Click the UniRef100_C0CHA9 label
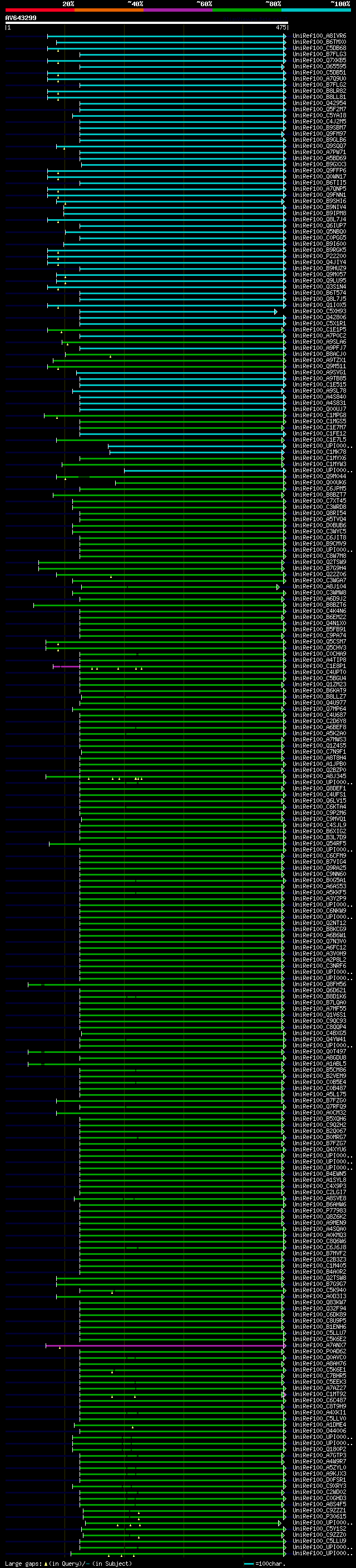 [319, 654]
